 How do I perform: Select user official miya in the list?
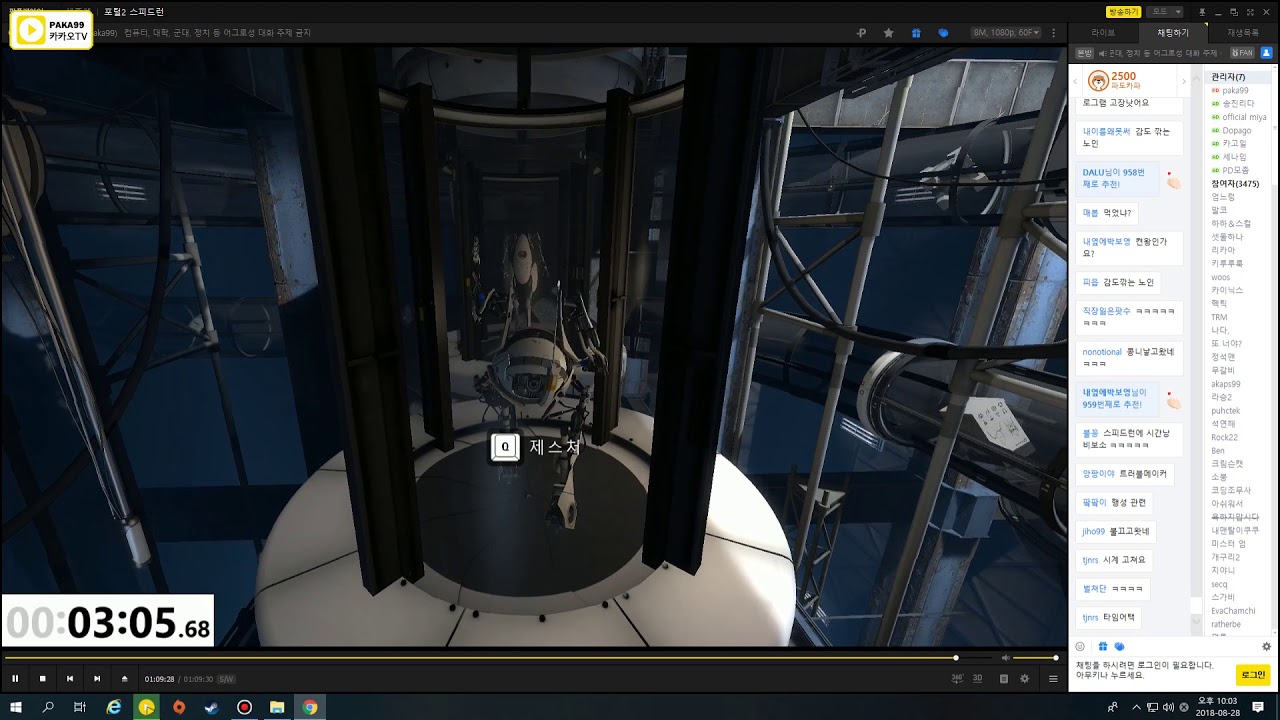tap(1244, 117)
